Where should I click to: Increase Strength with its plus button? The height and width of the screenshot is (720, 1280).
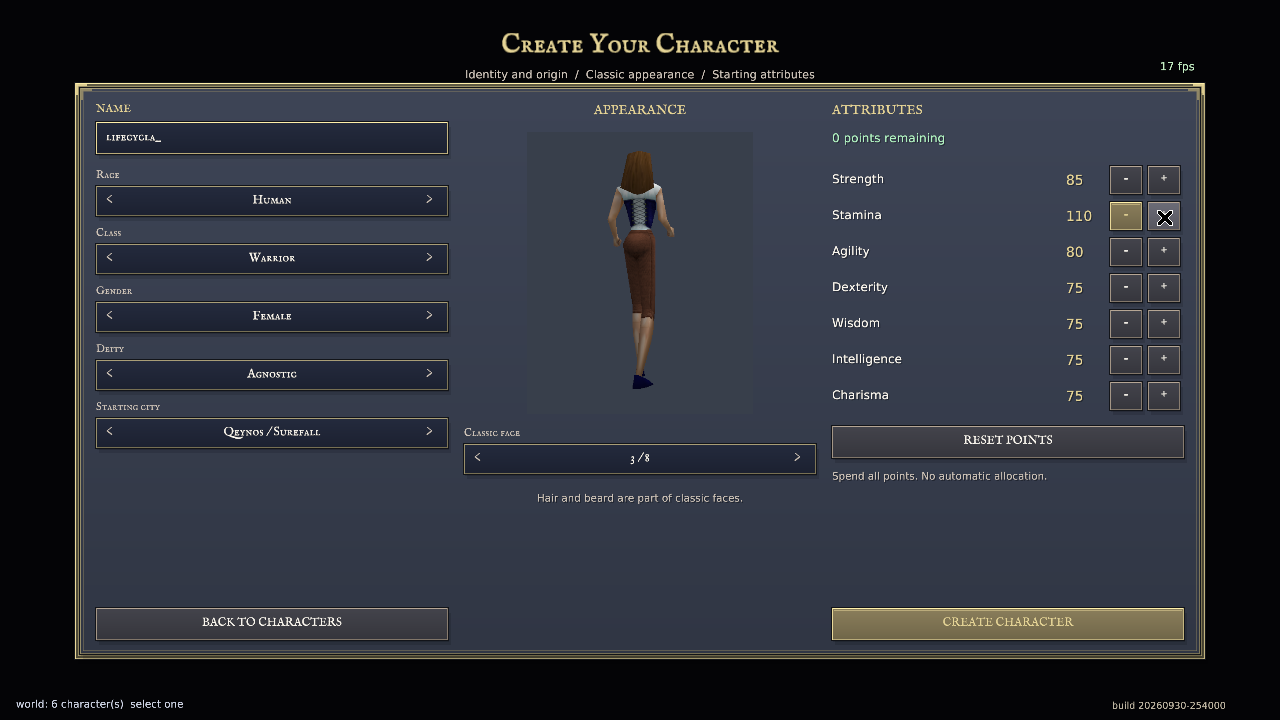[x=1164, y=180]
